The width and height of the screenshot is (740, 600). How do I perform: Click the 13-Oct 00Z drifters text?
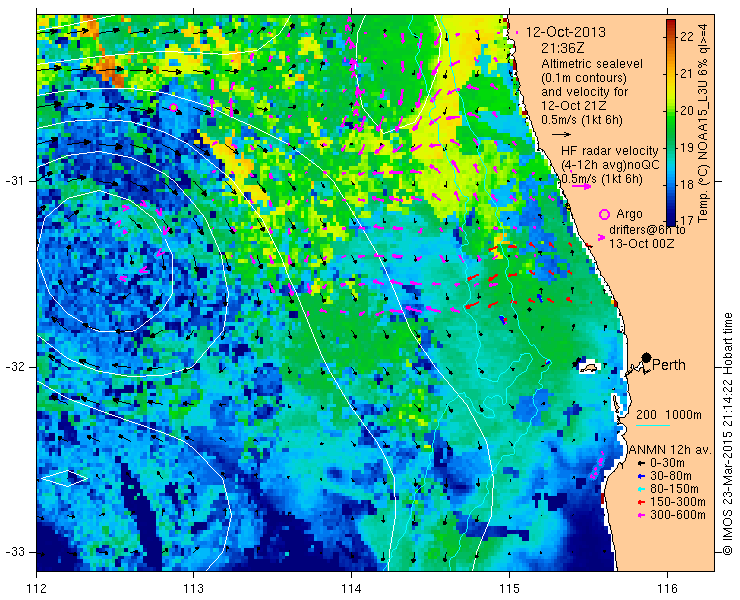(x=641, y=244)
